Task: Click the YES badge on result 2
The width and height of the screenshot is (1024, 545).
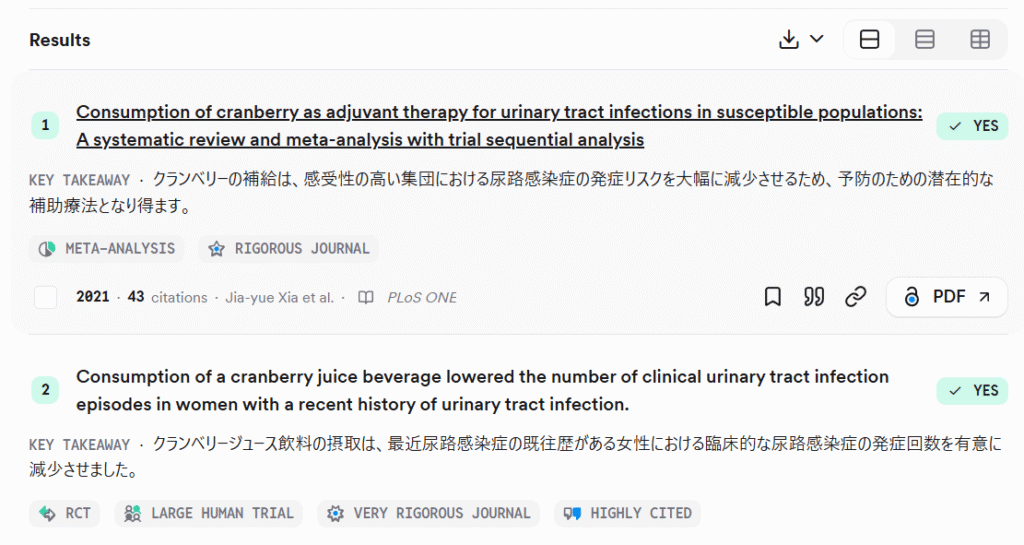Action: coord(972,391)
